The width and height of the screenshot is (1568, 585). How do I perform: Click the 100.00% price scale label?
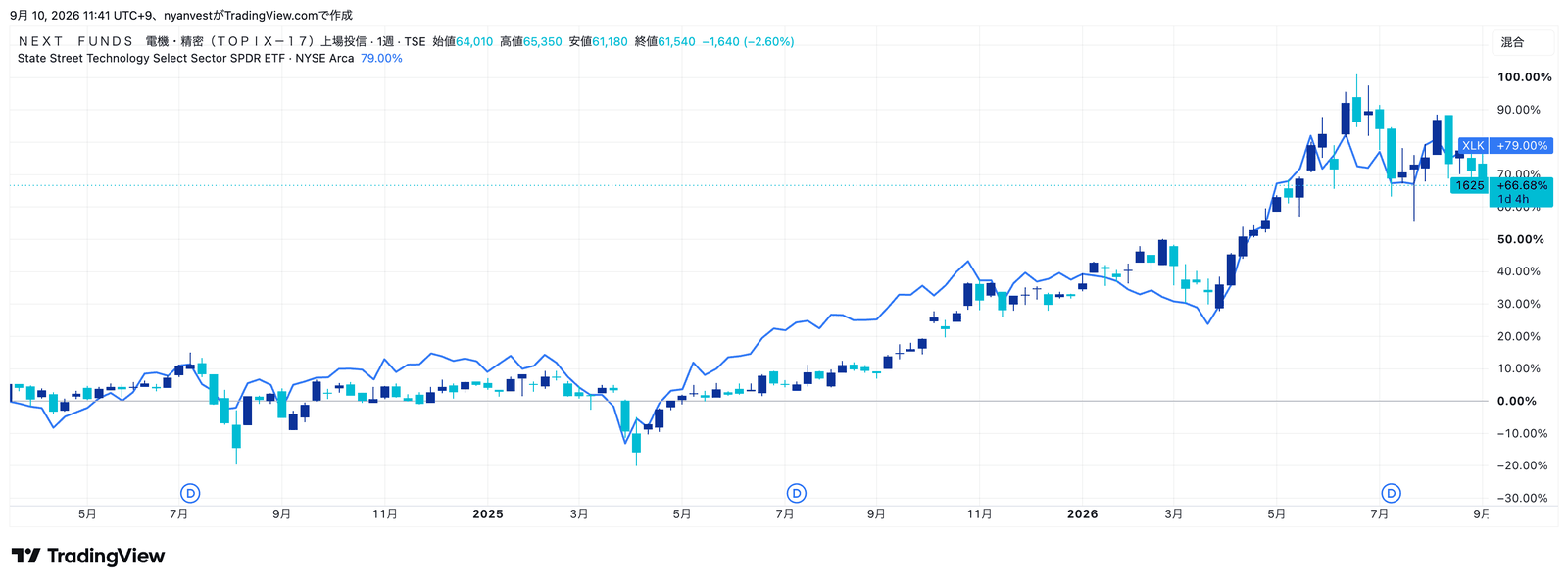click(x=1524, y=77)
